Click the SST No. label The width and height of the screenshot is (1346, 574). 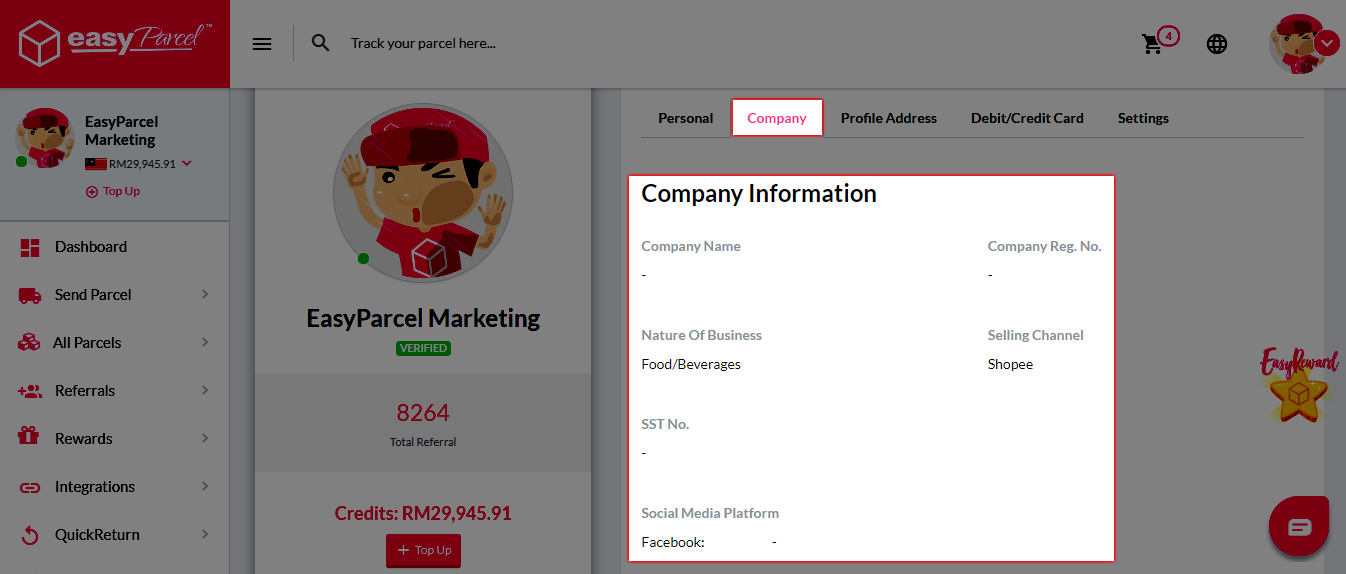click(x=665, y=424)
